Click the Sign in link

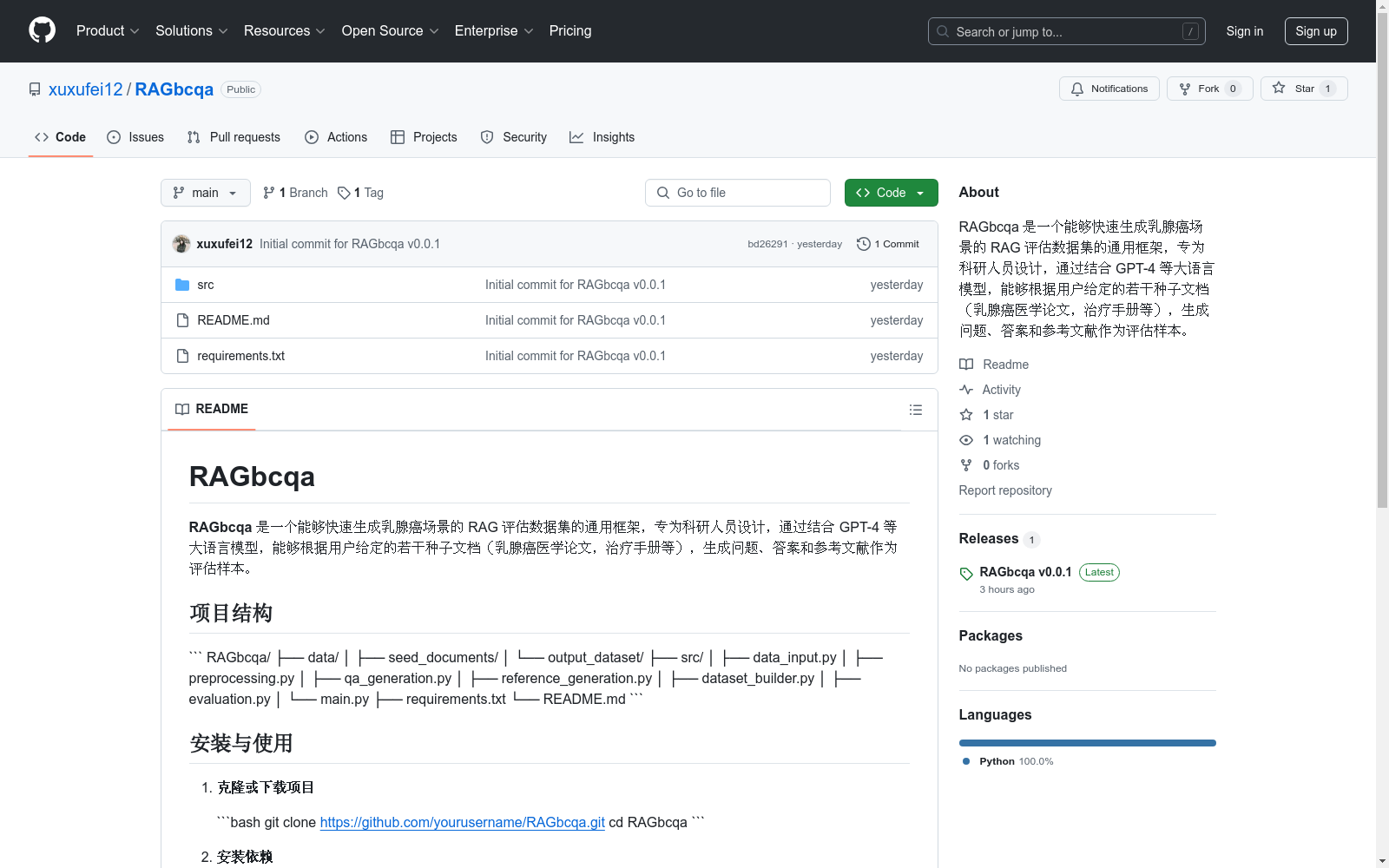point(1244,31)
